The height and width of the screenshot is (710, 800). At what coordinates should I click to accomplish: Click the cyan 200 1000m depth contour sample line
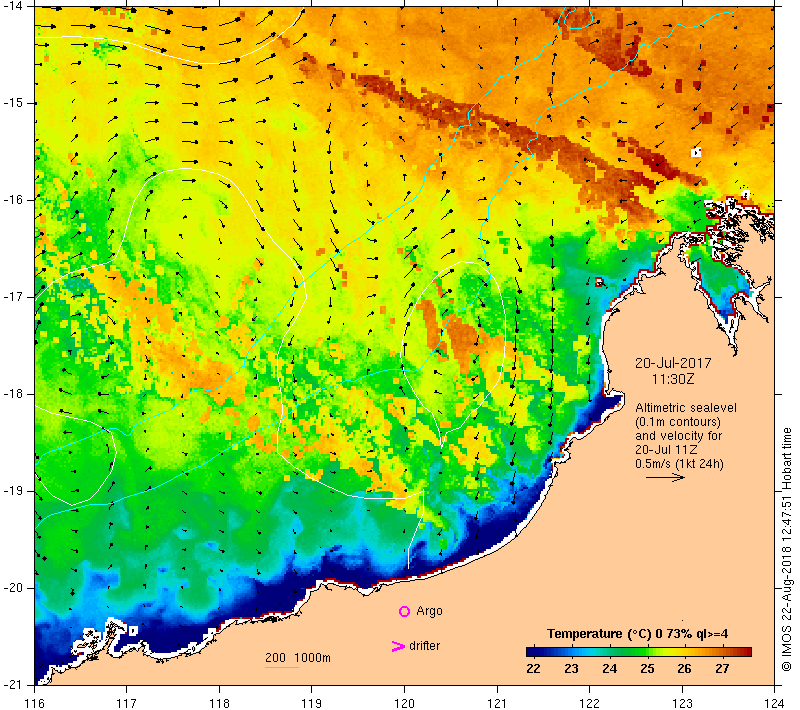pos(282,667)
